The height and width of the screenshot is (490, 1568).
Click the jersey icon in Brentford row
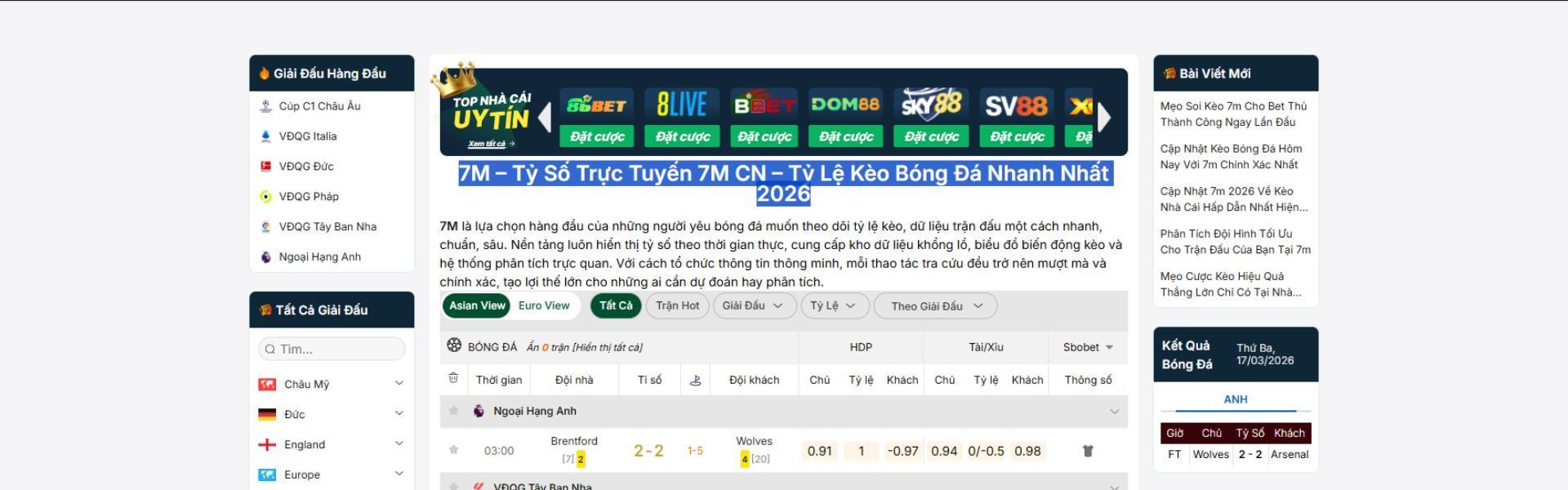[x=1087, y=451]
